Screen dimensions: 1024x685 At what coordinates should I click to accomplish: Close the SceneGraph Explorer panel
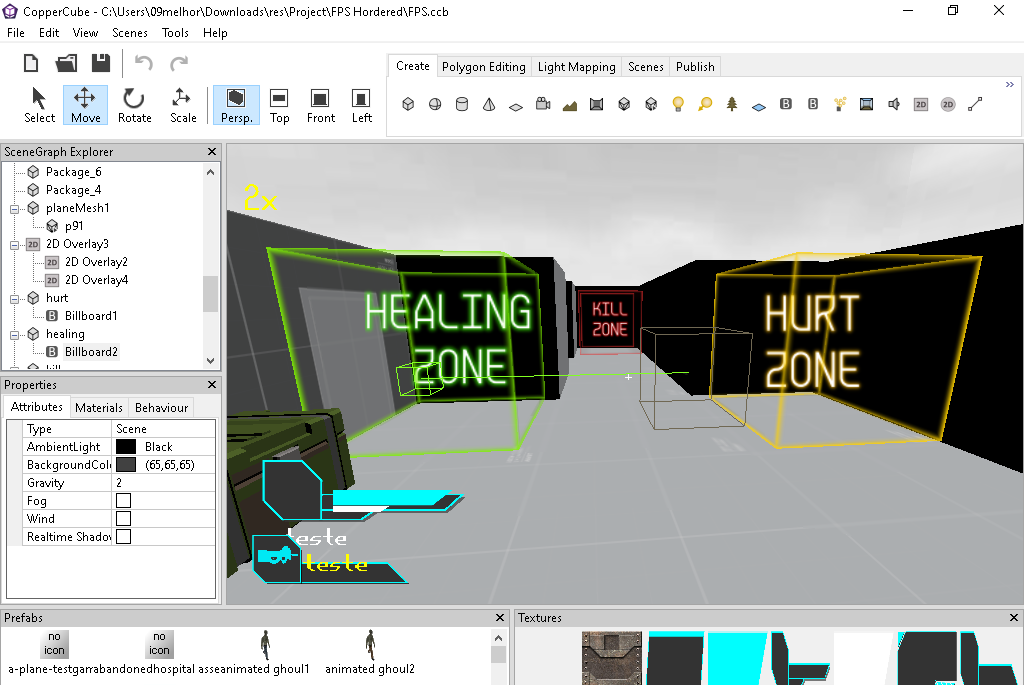click(212, 151)
